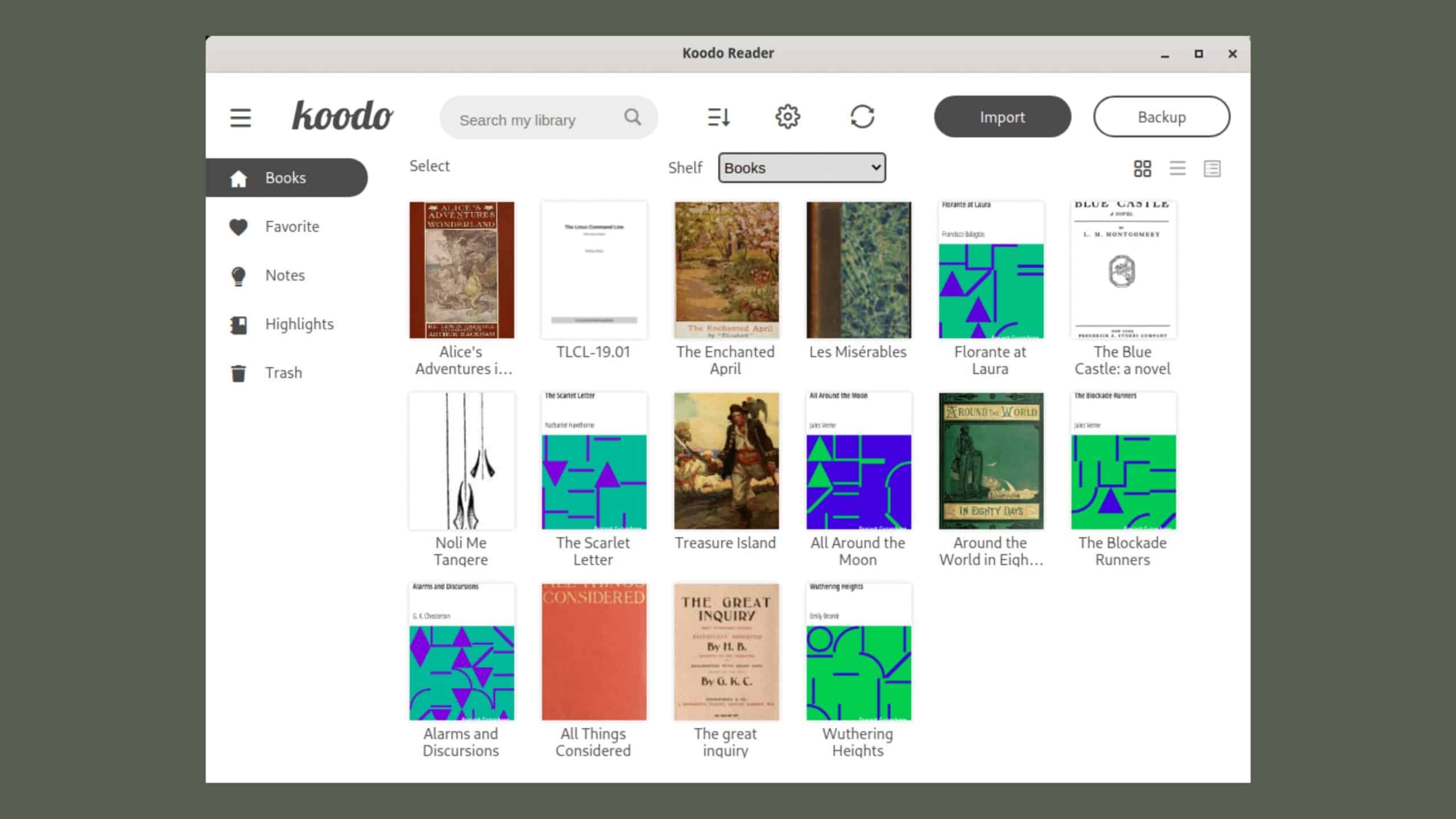This screenshot has height=819, width=1456.
Task: Click the Select link
Action: pos(429,166)
